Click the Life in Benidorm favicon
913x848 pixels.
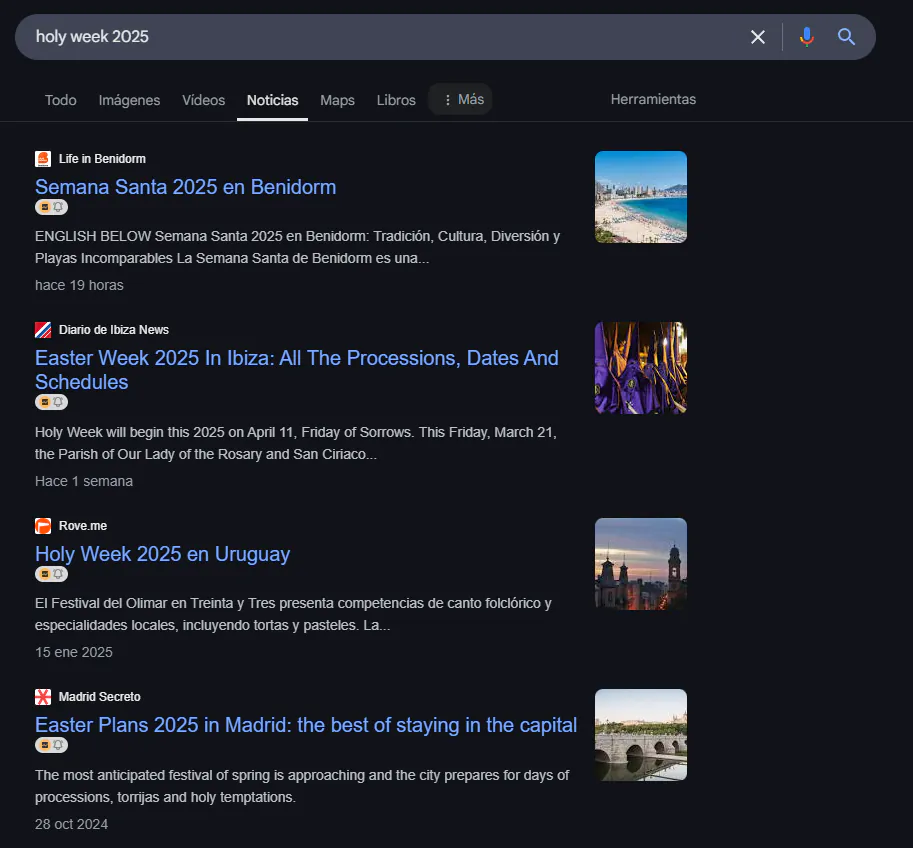43,159
